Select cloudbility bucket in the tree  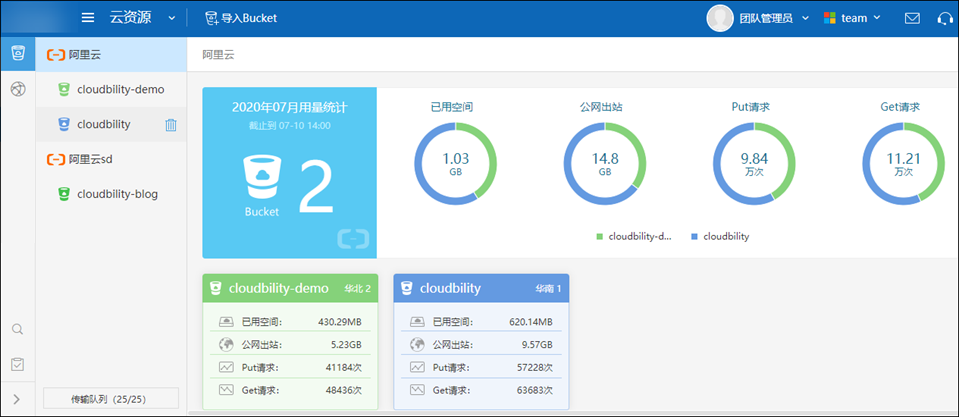pos(111,124)
